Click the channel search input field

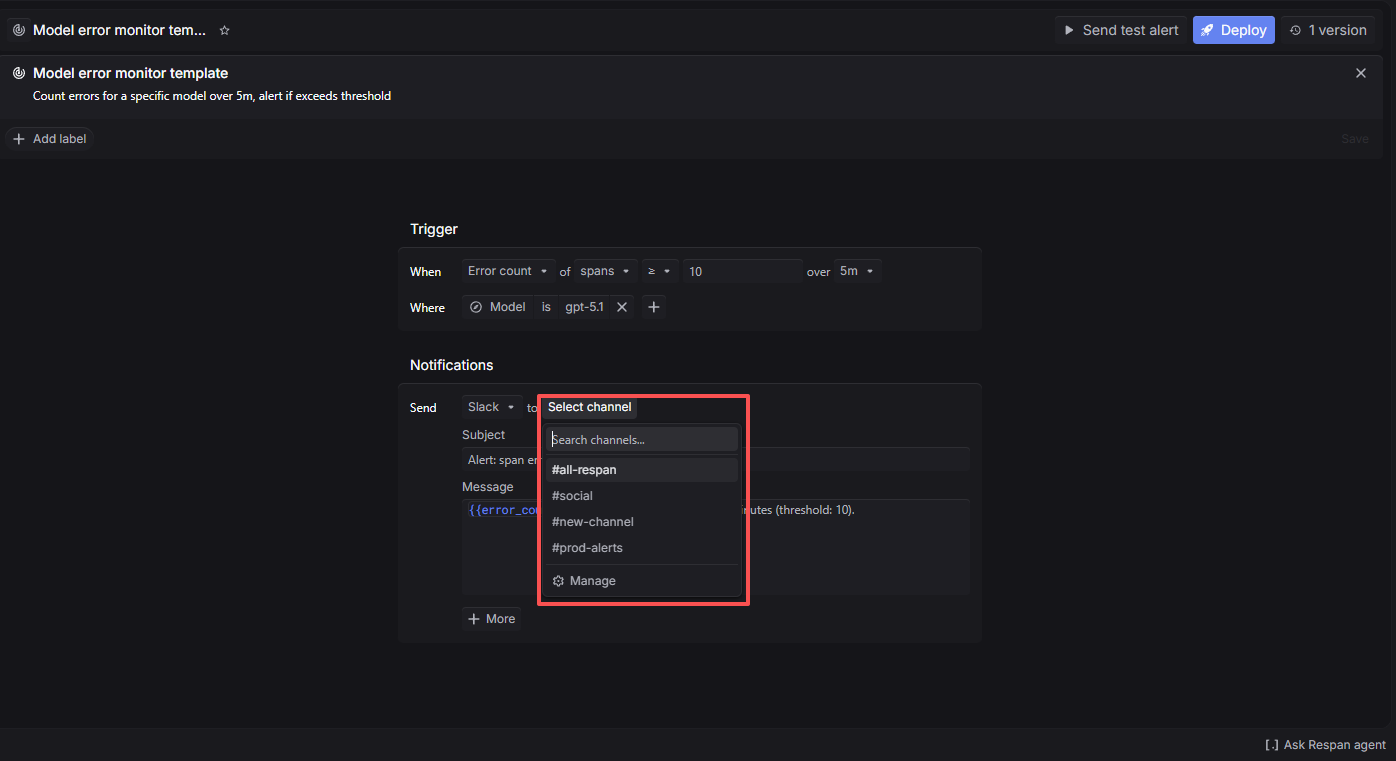(642, 439)
